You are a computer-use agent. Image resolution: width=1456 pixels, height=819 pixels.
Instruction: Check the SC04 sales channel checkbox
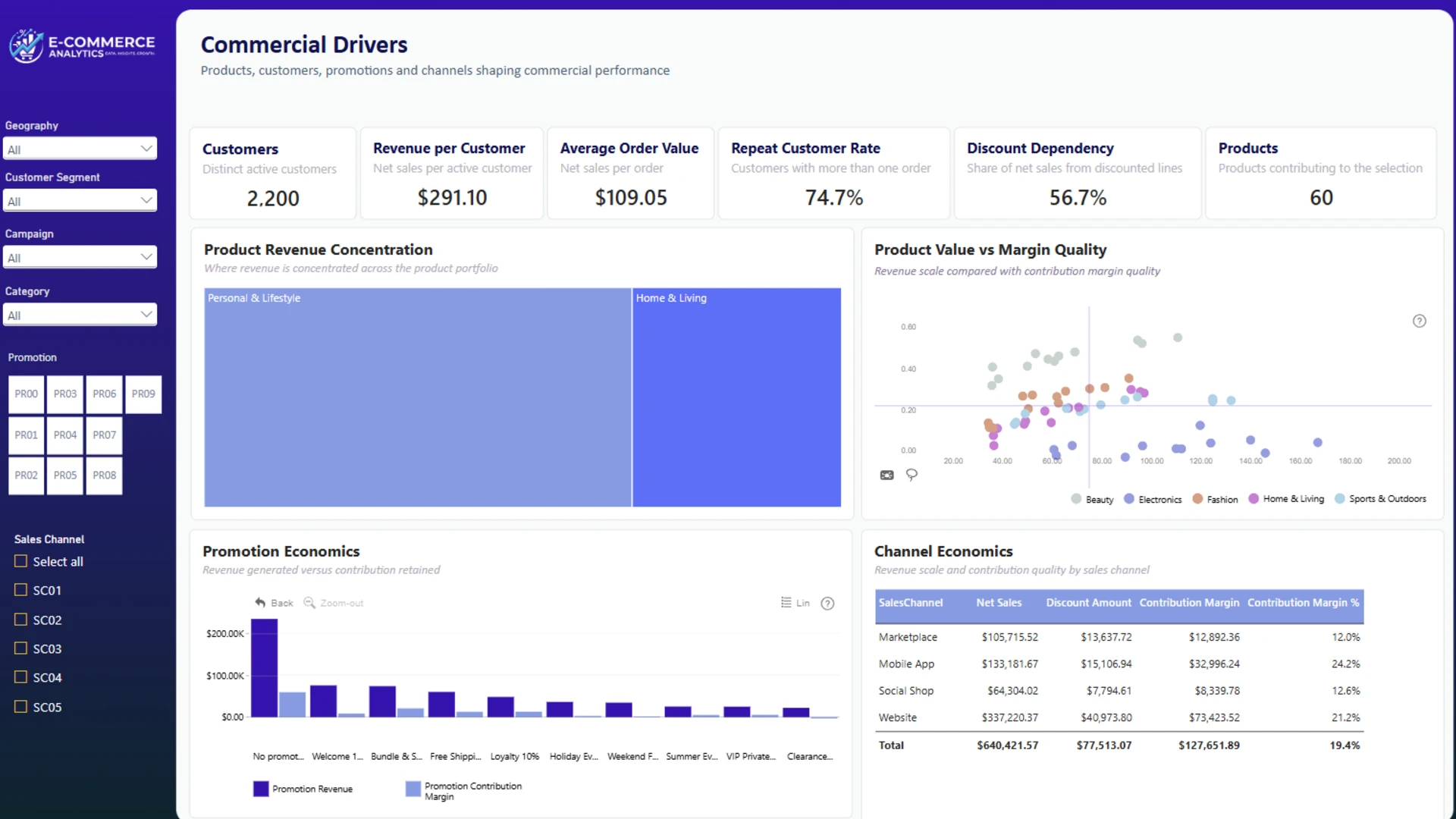pos(21,677)
